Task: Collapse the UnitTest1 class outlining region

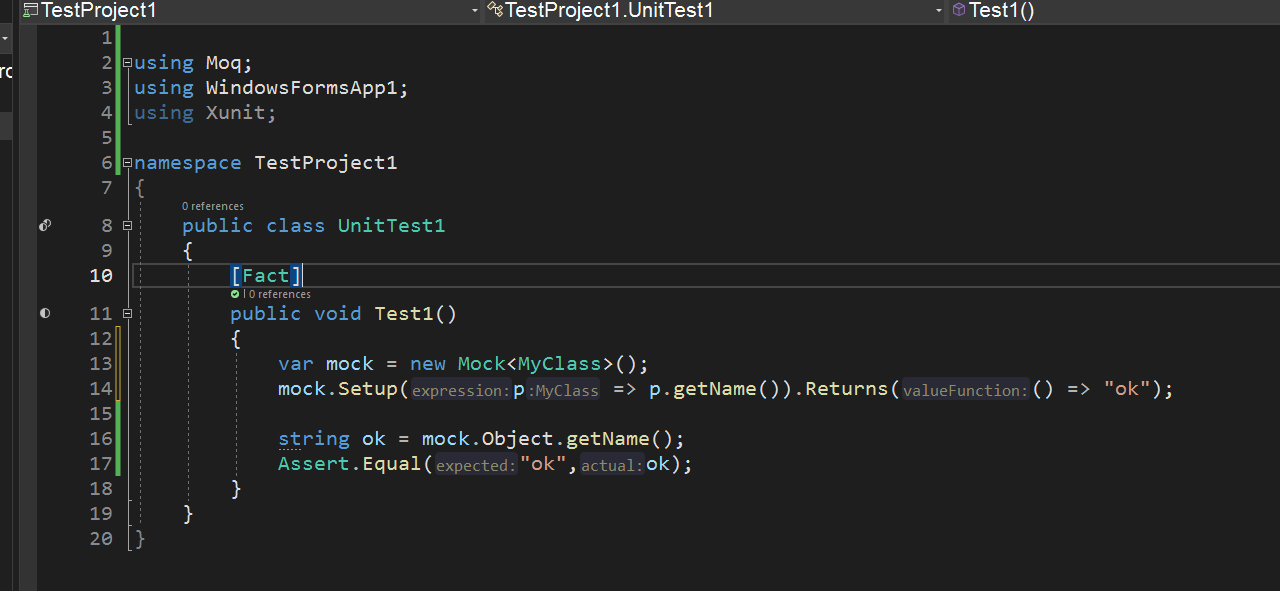Action: (127, 226)
